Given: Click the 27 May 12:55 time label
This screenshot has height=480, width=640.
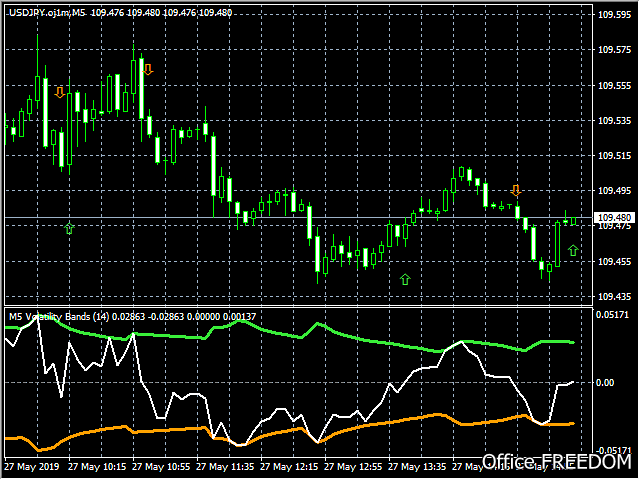Looking at the screenshot, I should click(x=353, y=467).
